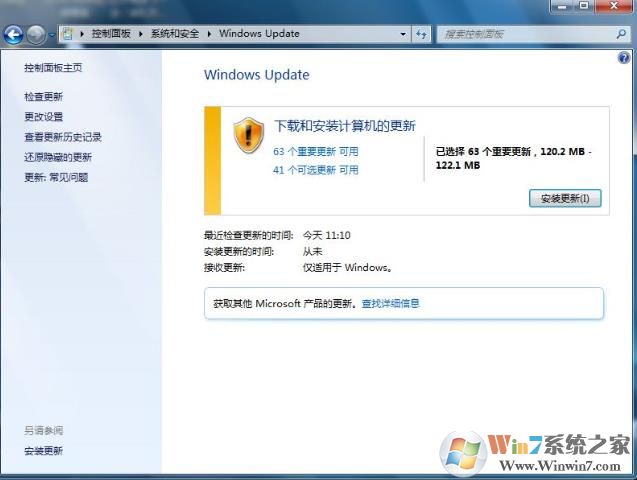Expand the arrow before 控制面板 breadcrumb

click(82, 34)
